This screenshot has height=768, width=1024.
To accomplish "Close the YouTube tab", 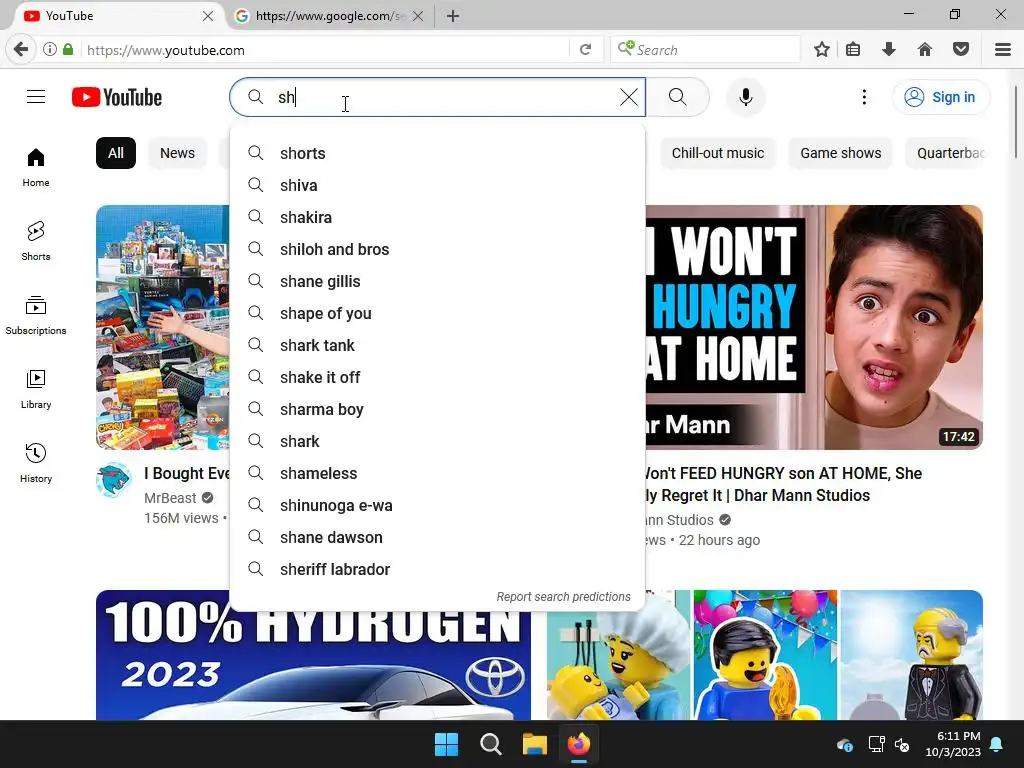I will 208,16.
